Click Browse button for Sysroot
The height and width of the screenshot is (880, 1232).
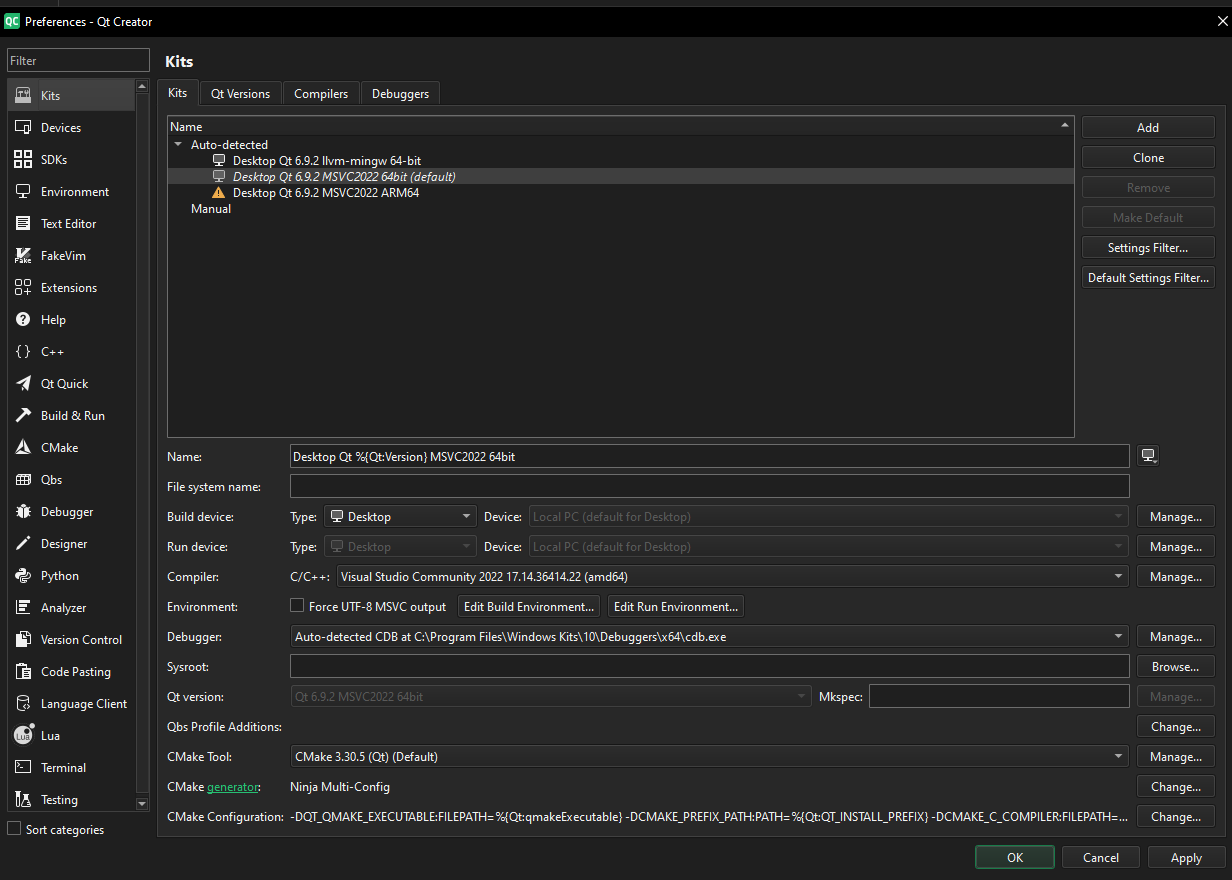1175,667
